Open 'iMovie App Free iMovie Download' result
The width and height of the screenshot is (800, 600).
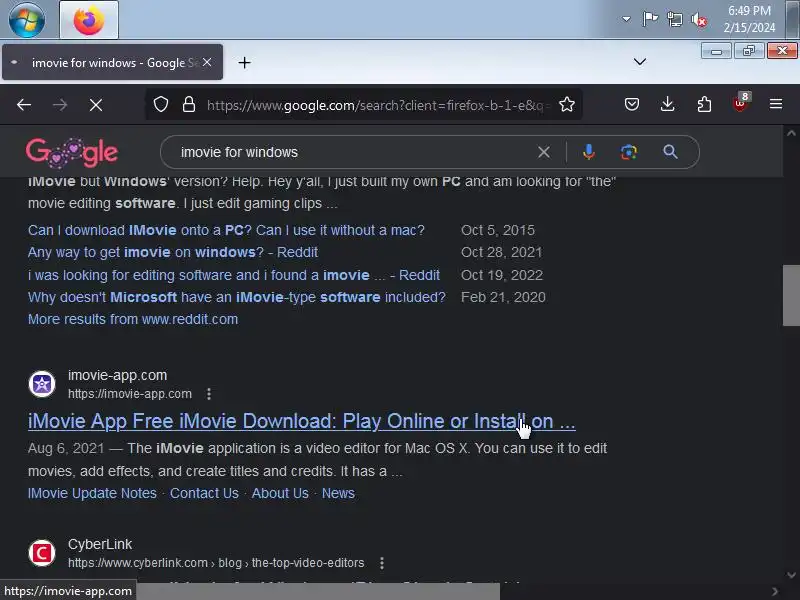click(302, 421)
